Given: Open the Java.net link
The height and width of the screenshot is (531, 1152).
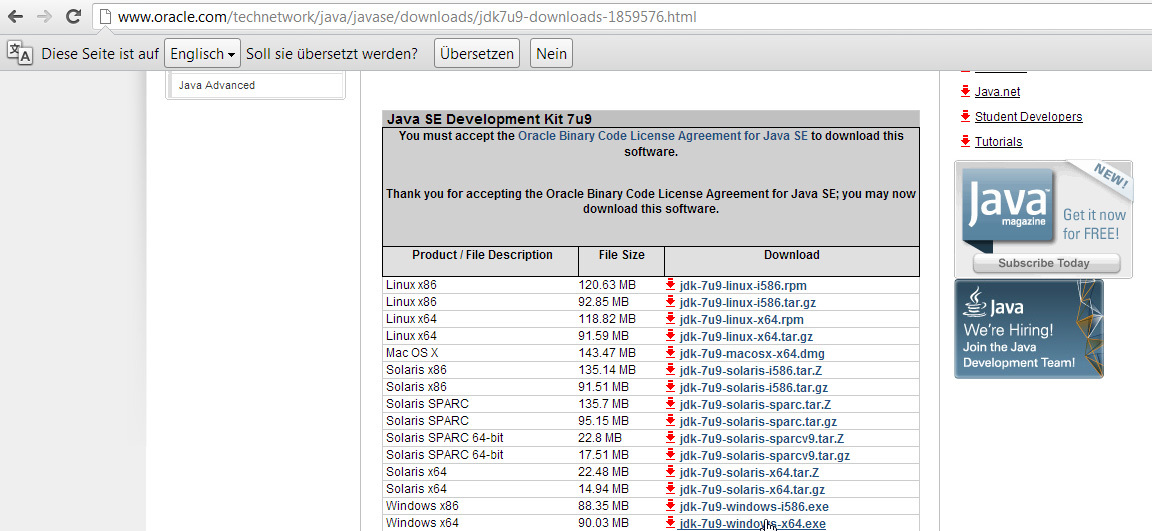Looking at the screenshot, I should click(997, 92).
